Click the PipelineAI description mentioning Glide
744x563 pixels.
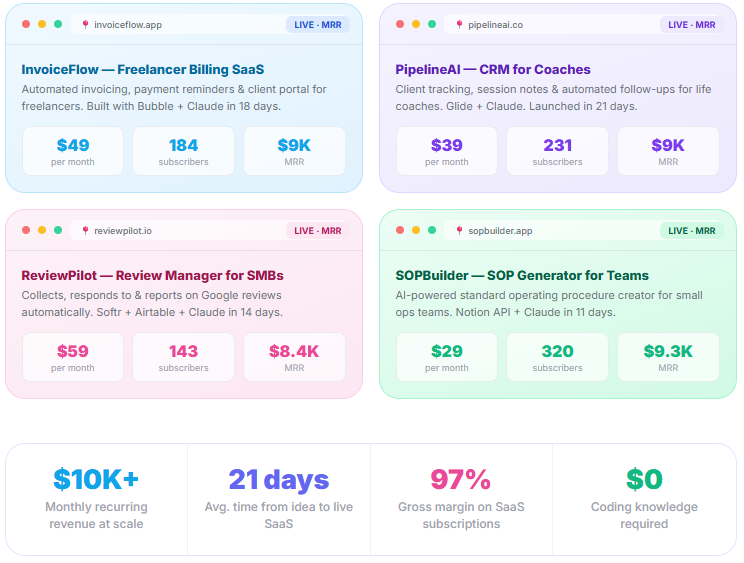(553, 98)
